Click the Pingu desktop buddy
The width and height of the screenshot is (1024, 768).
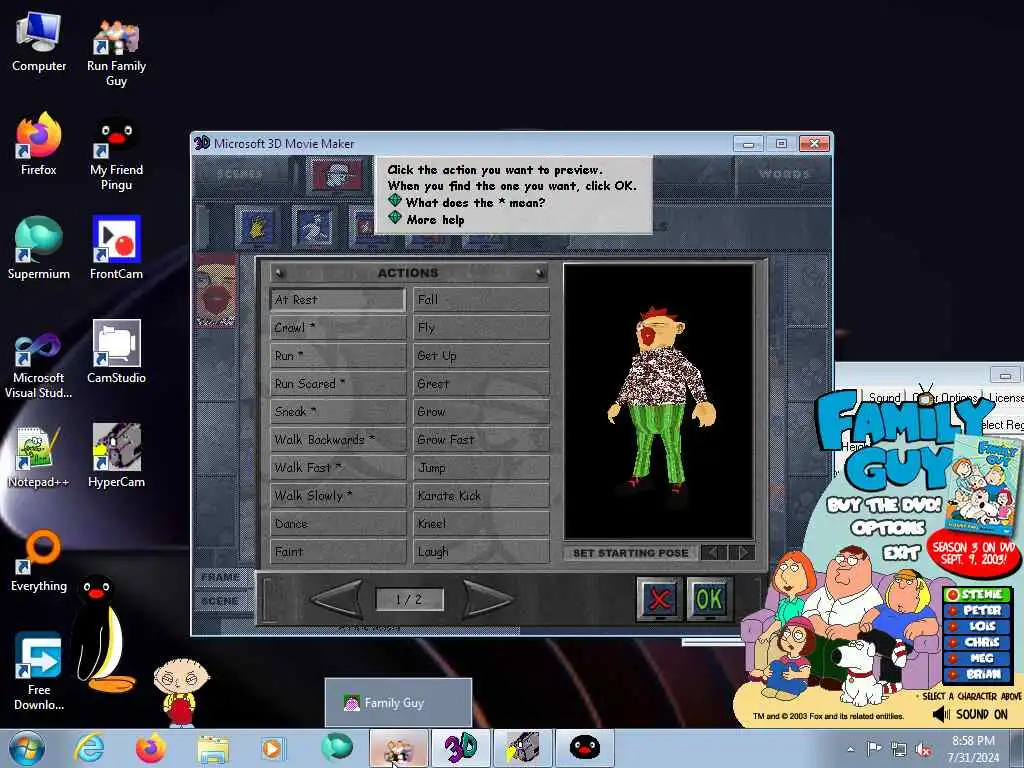pyautogui.click(x=103, y=632)
